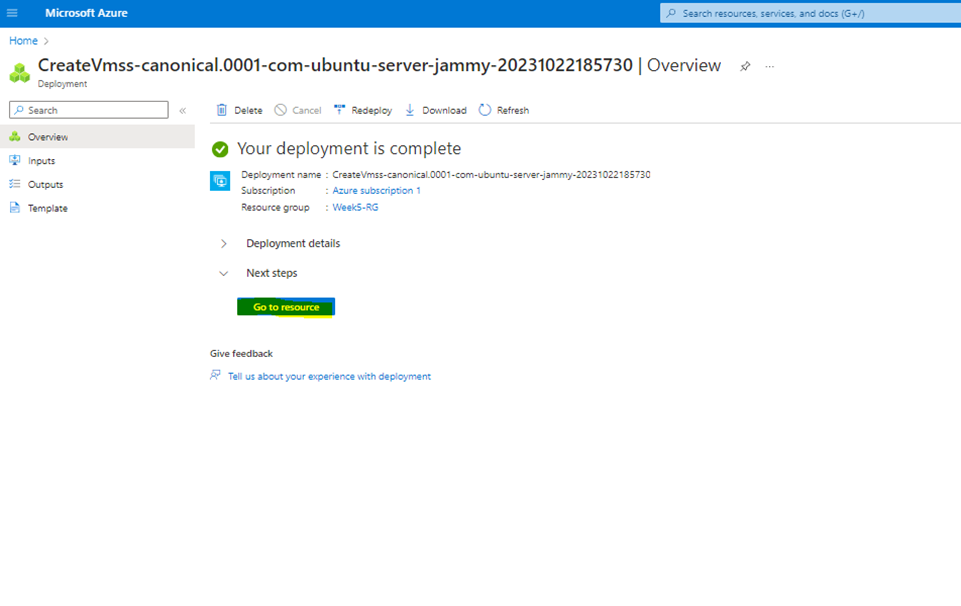
Task: Click the Microsoft Azure home title
Action: coord(86,13)
